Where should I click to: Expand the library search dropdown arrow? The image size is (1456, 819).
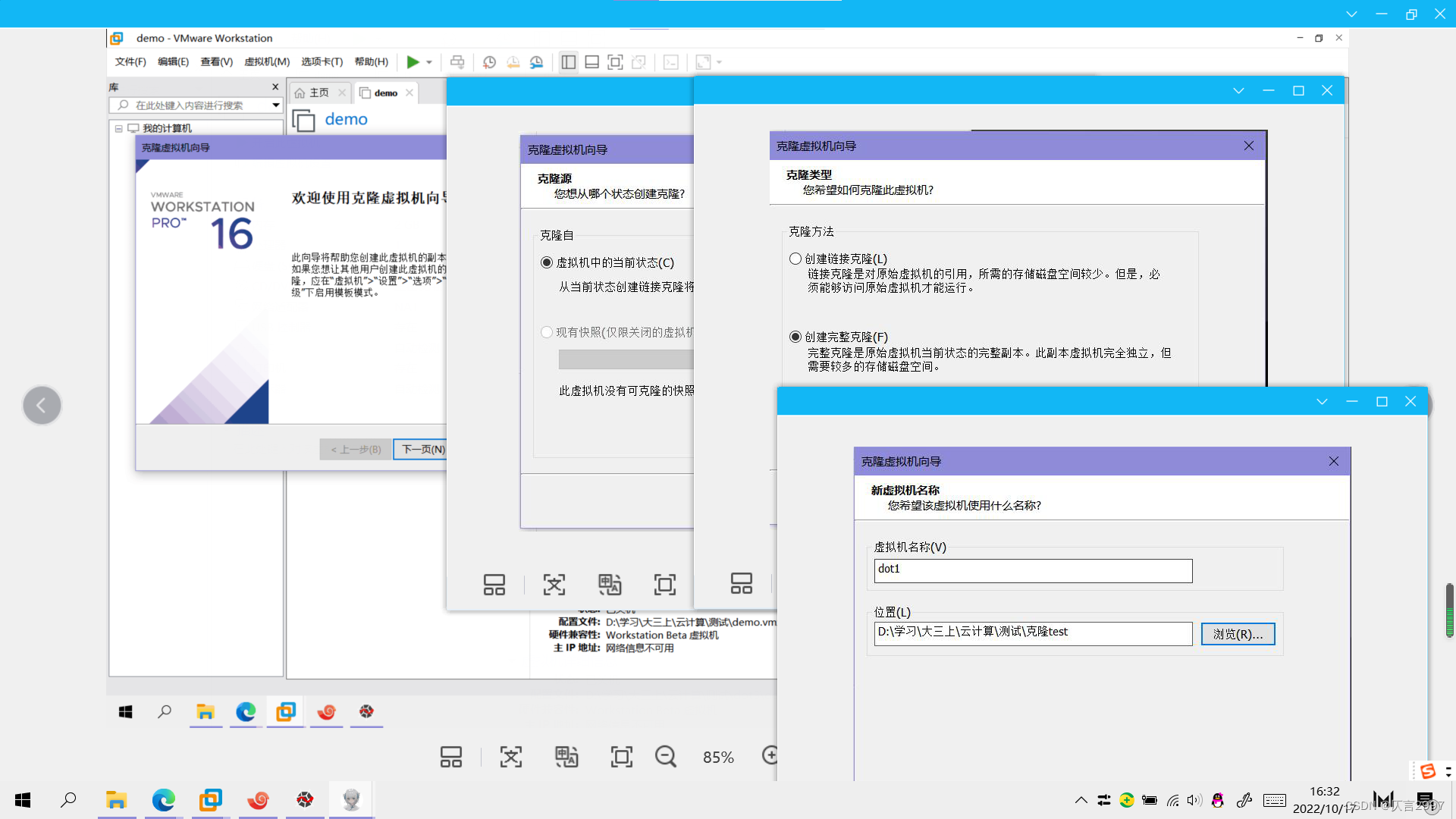276,105
